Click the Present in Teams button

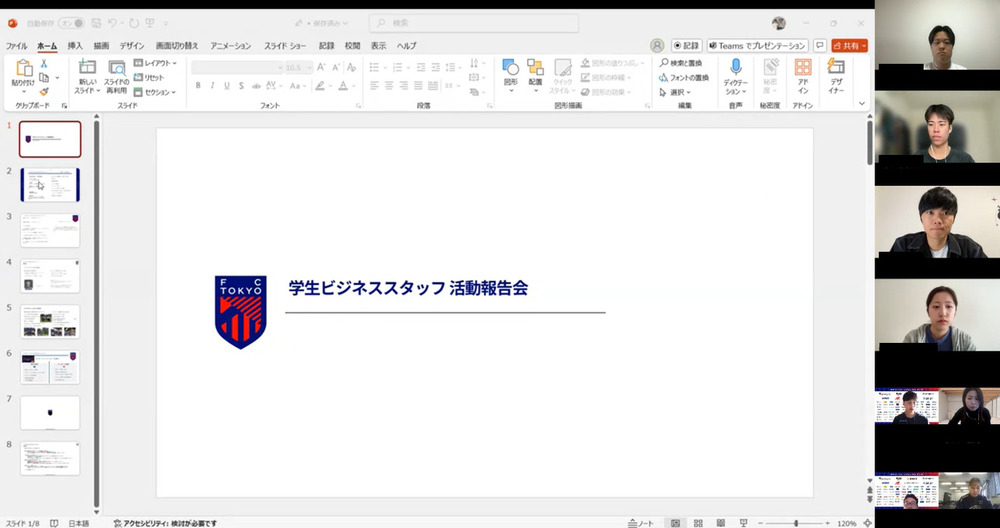pos(757,46)
